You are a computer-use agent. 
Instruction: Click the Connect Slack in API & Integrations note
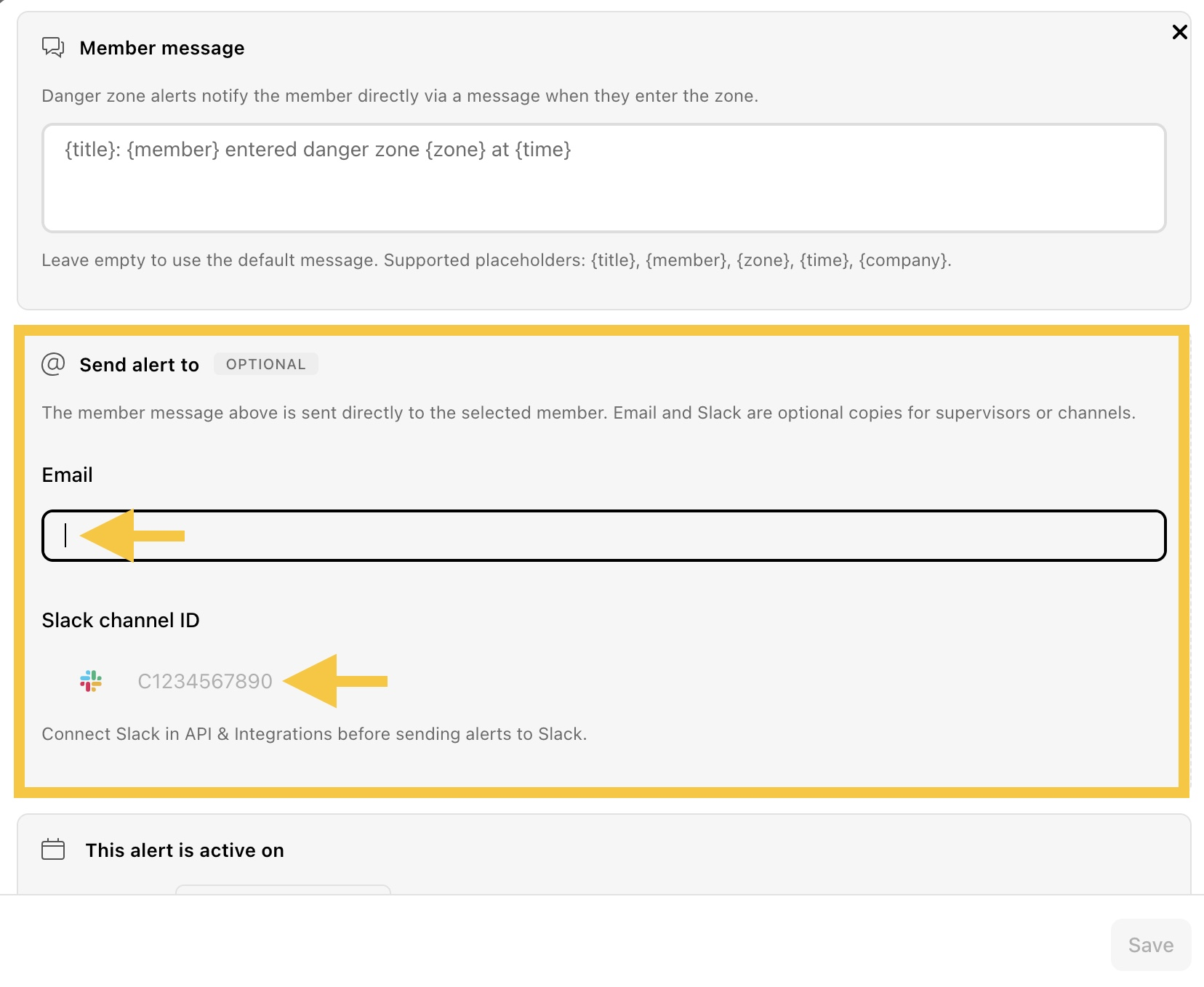click(314, 734)
